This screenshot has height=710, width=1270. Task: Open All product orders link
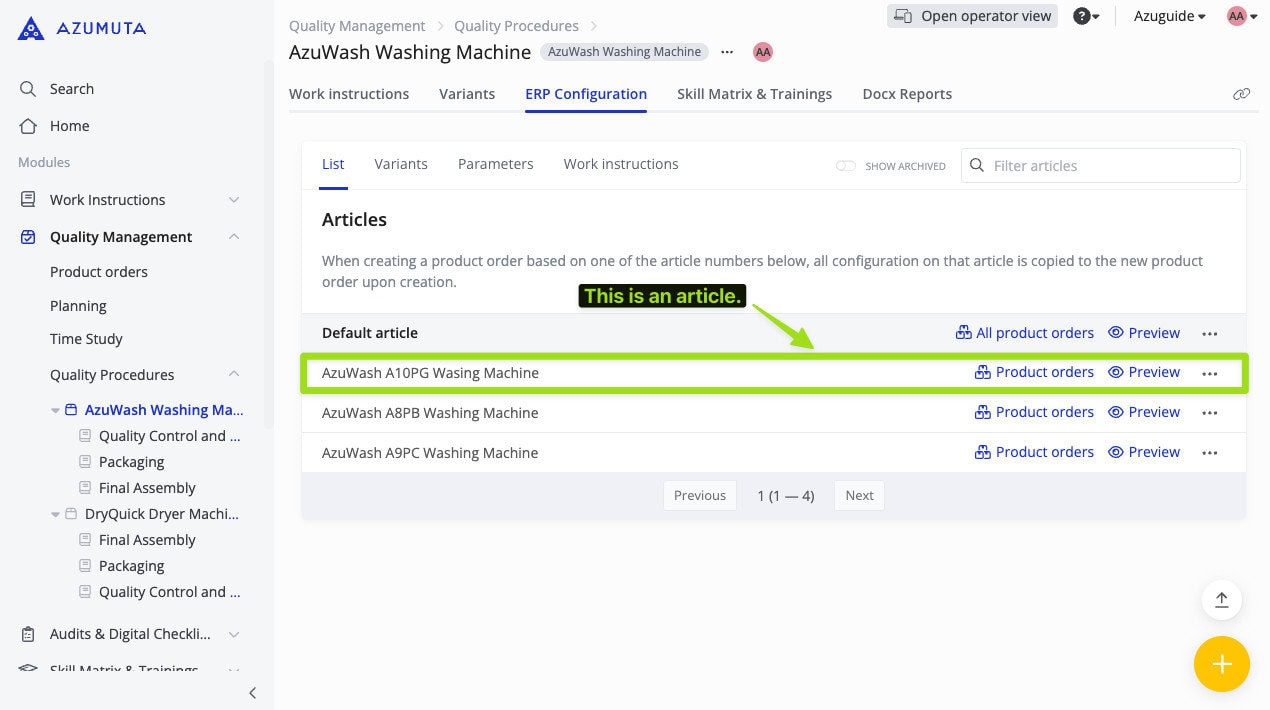(1025, 333)
